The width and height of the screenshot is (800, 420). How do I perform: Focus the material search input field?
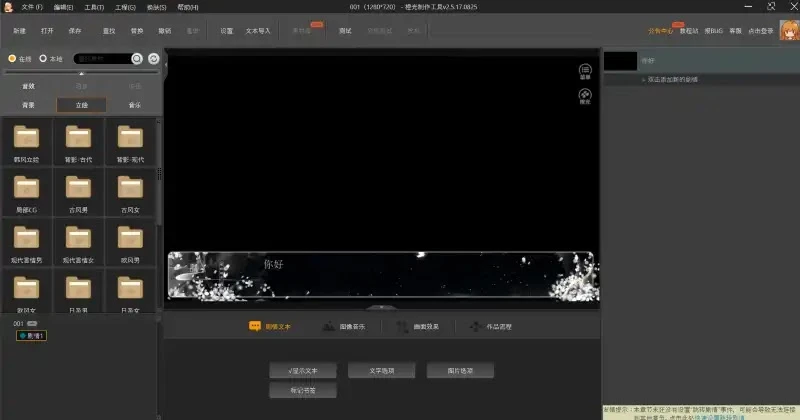(x=102, y=59)
